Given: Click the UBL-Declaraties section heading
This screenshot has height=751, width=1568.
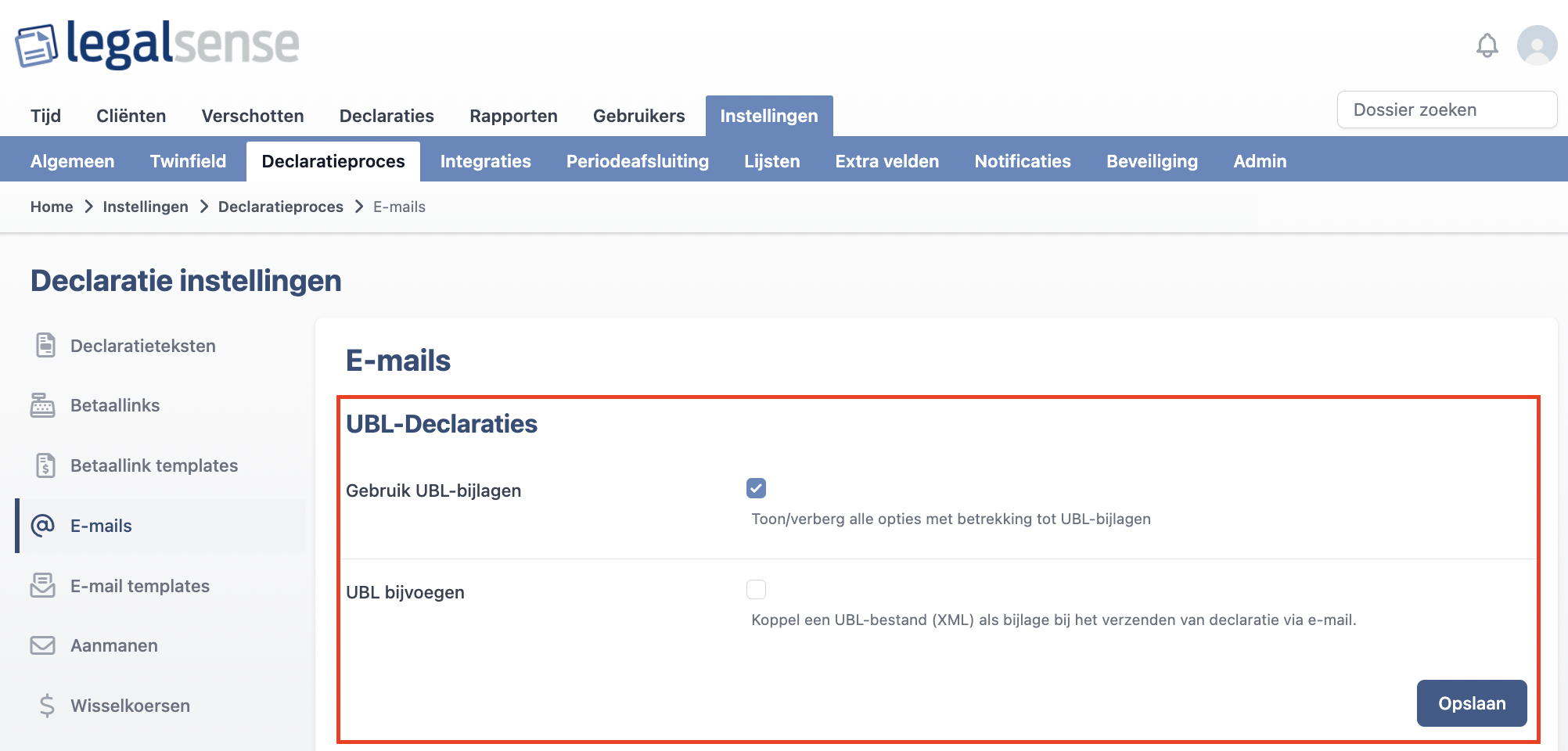Looking at the screenshot, I should (441, 423).
